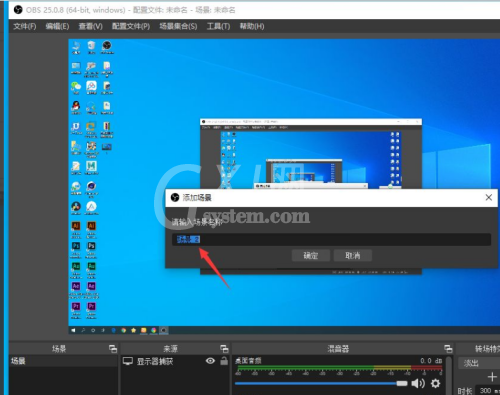Pop out the 场景 dock panel
Screen dimensions: 500x395
113,349
